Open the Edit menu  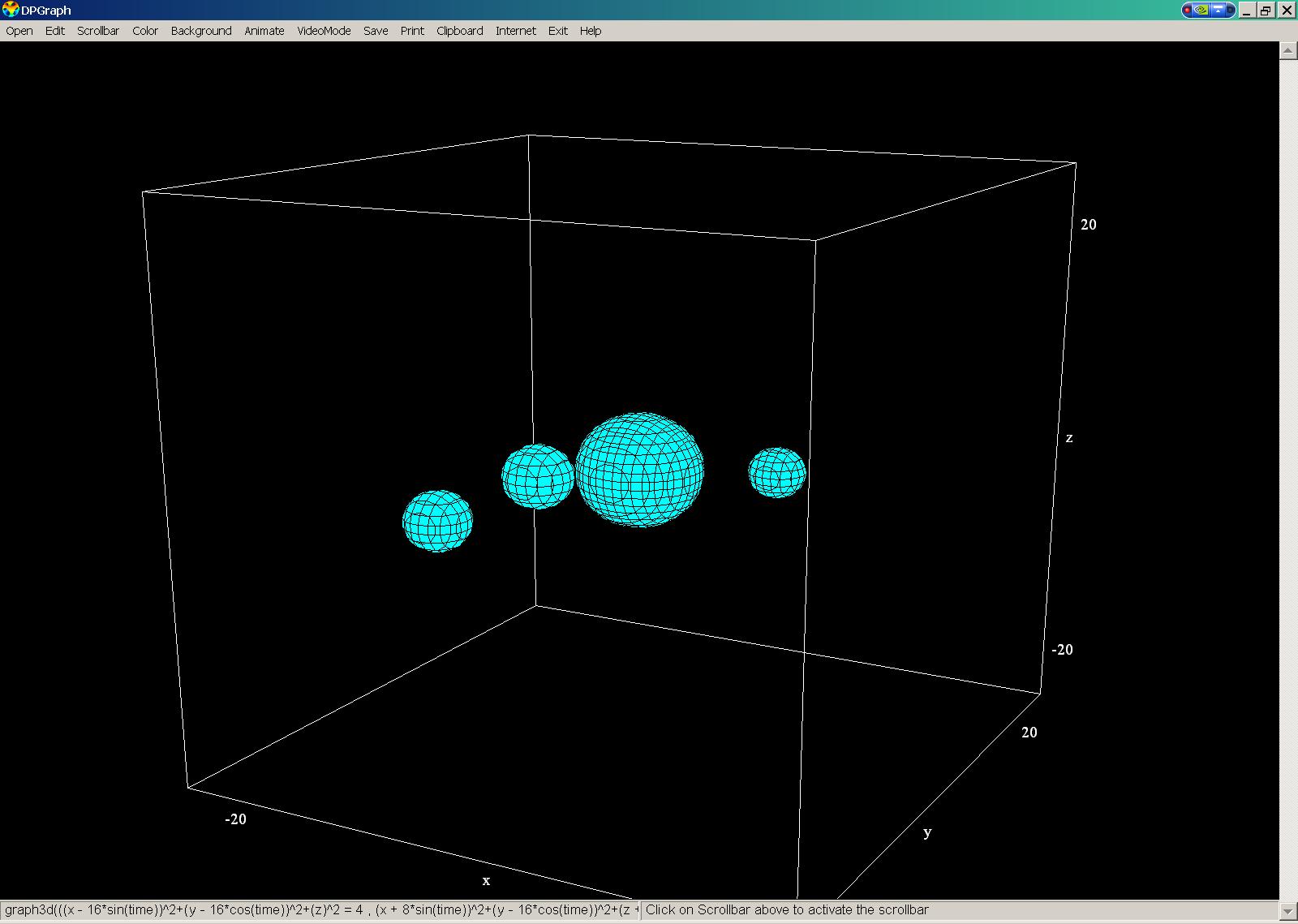click(x=55, y=31)
